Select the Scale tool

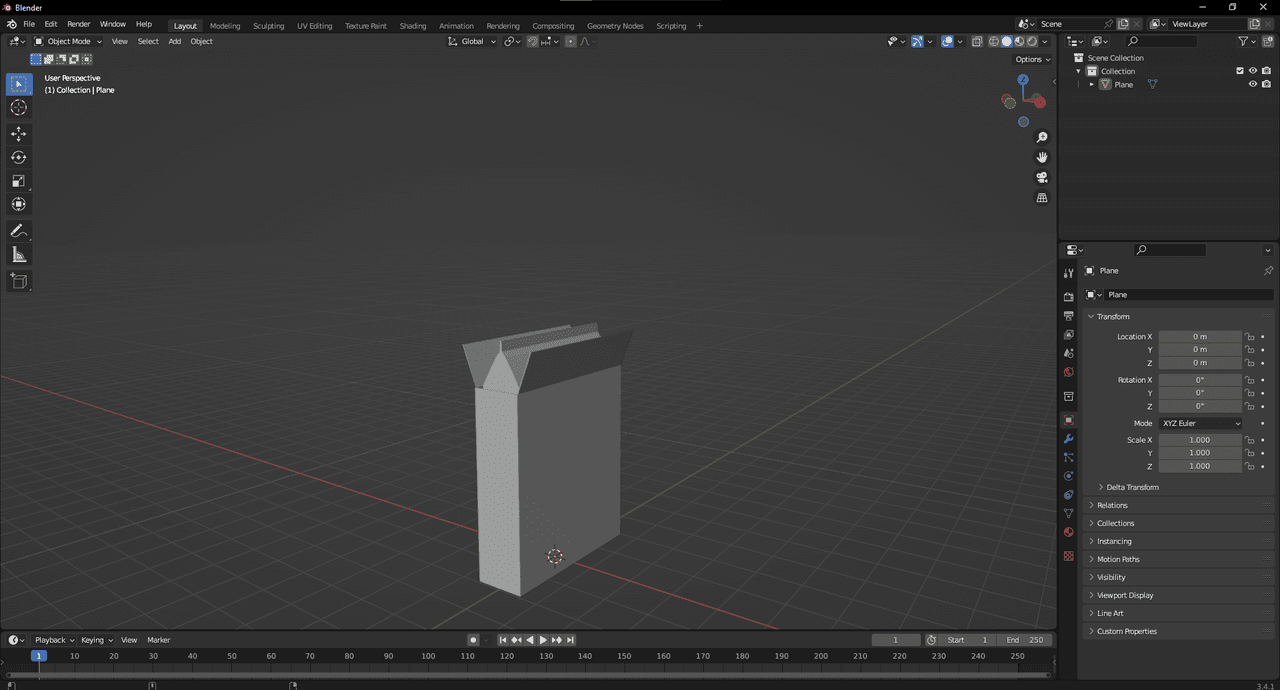[19, 181]
